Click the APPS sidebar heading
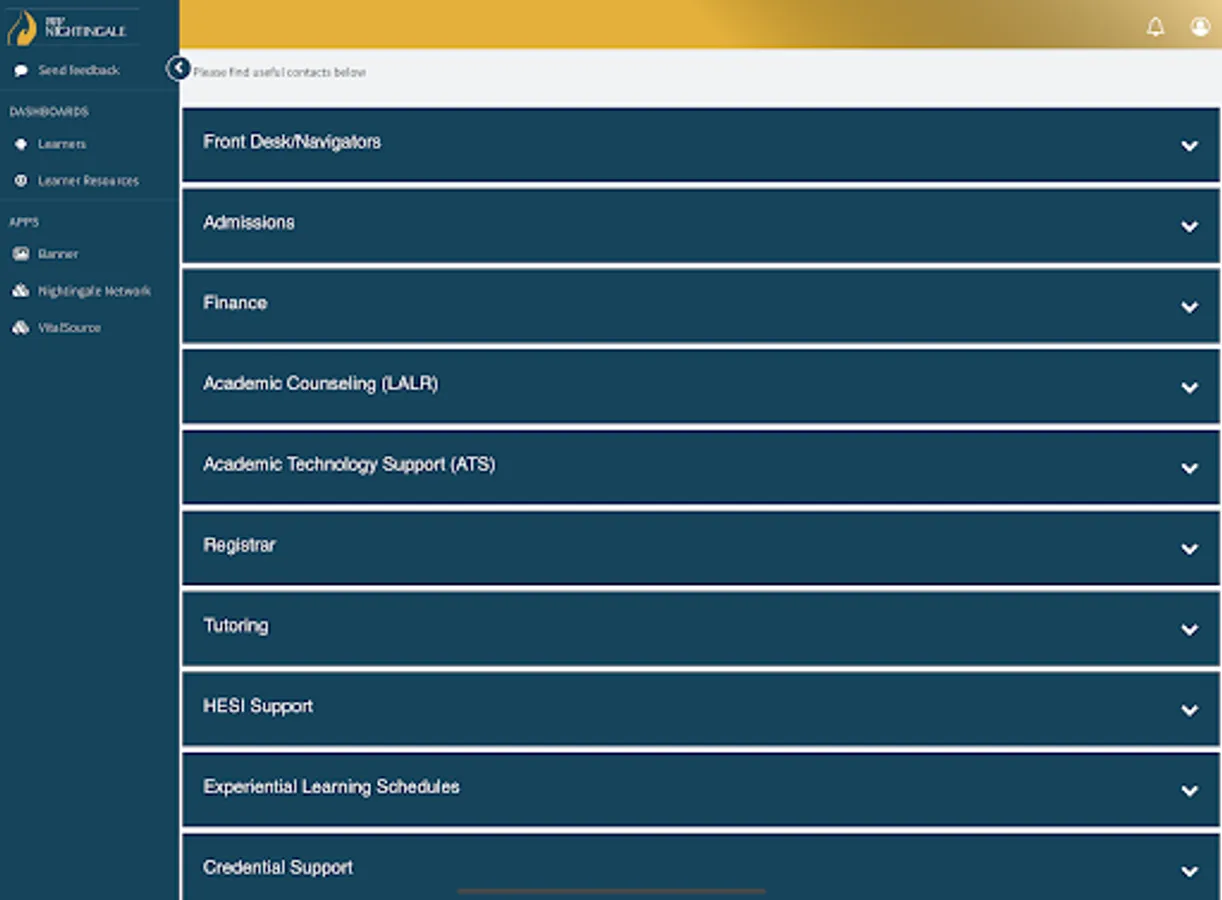Image resolution: width=1222 pixels, height=900 pixels. click(x=24, y=222)
